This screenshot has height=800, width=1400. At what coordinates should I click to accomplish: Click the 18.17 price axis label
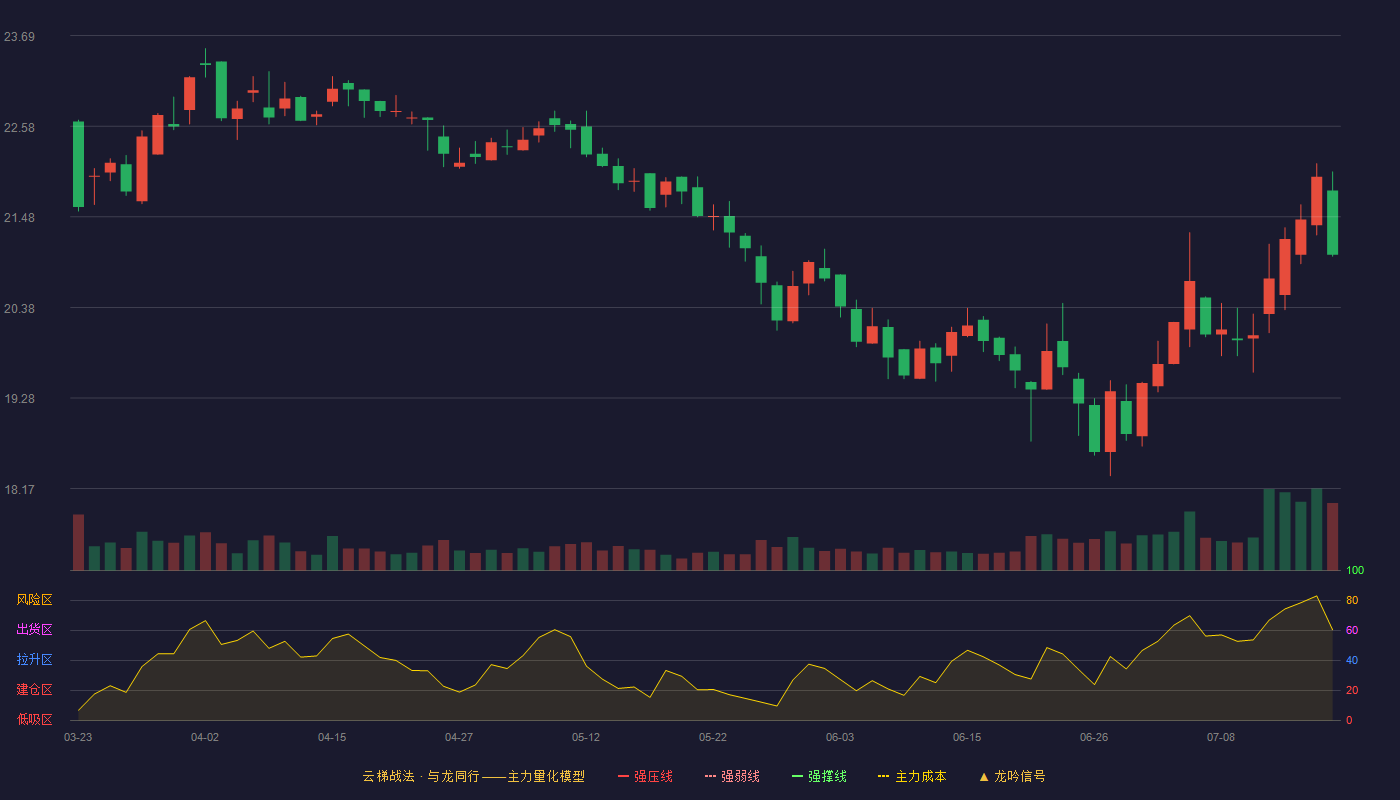point(19,490)
